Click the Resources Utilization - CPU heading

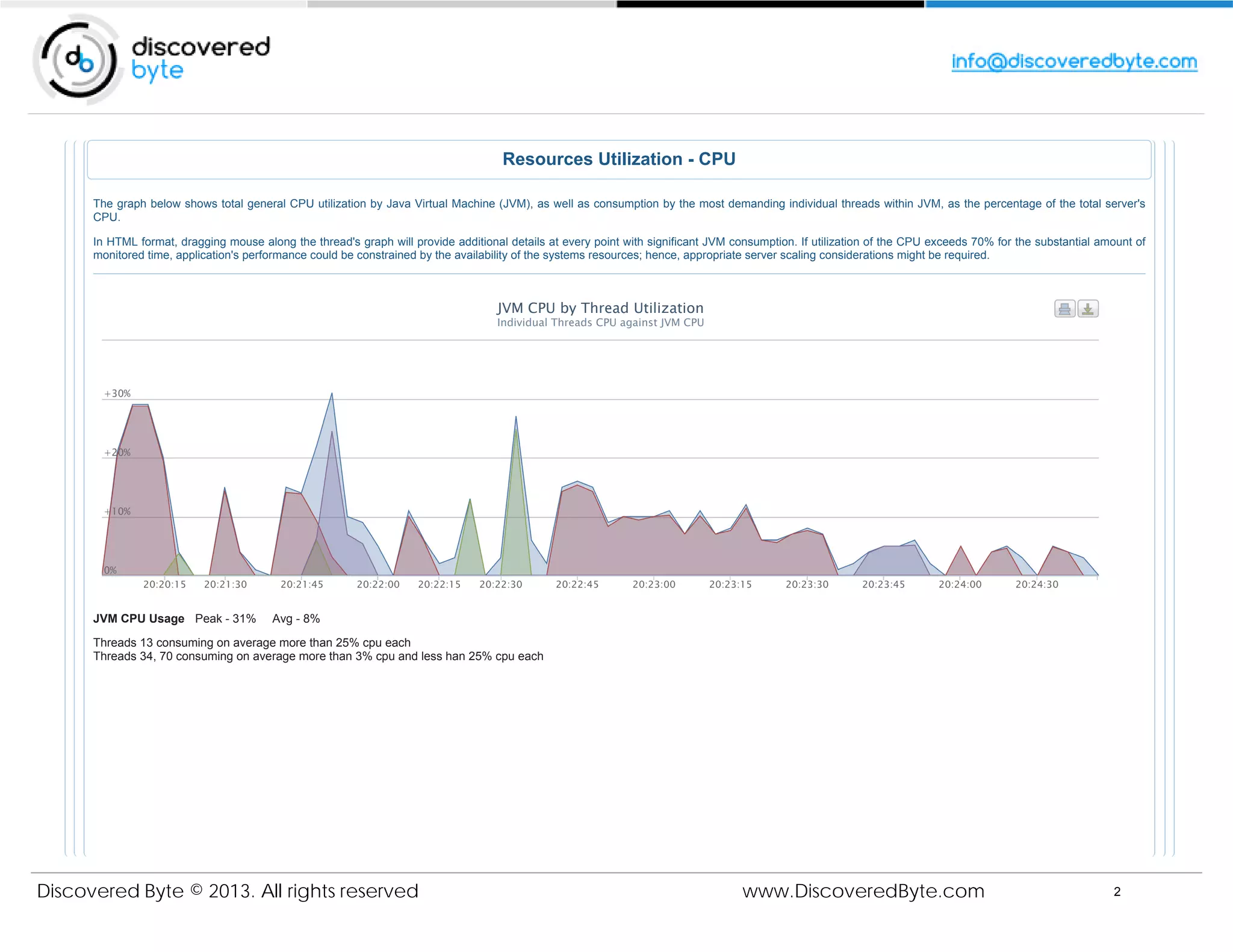618,159
